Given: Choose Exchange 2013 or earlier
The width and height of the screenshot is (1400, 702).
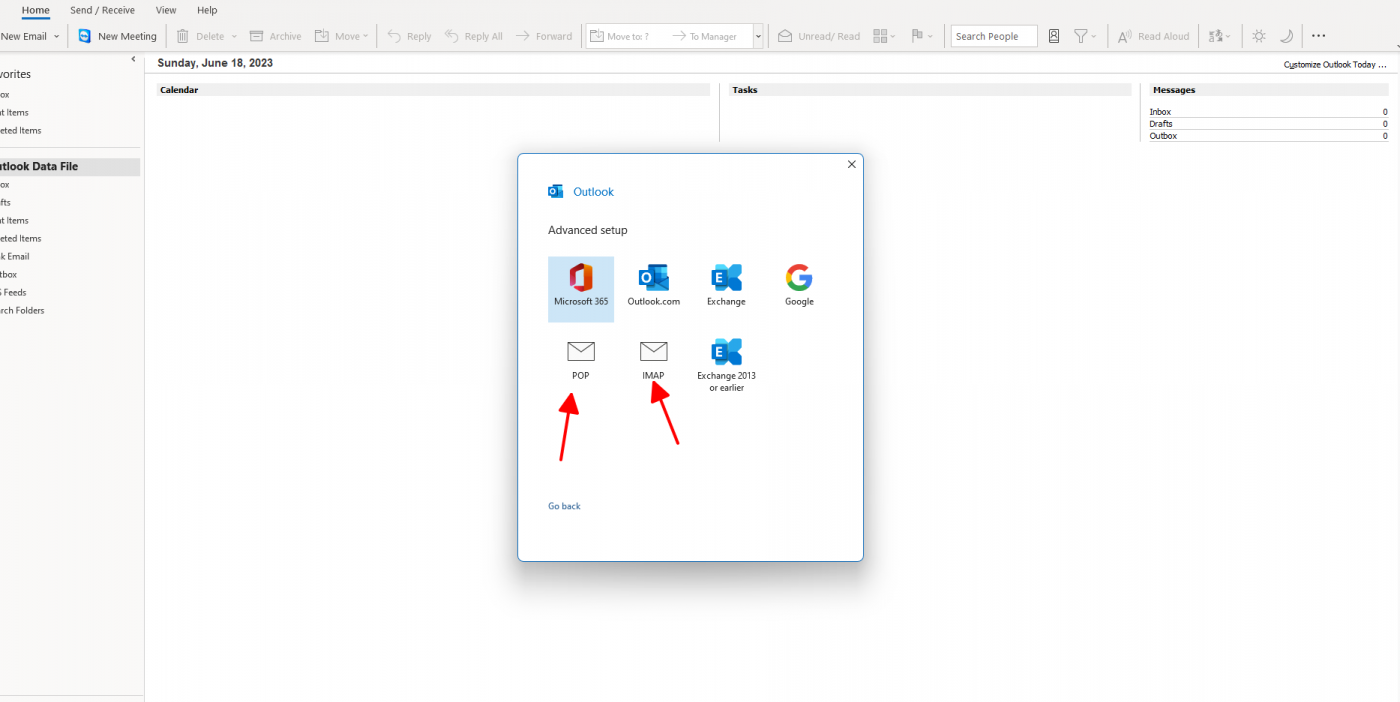Looking at the screenshot, I should click(726, 364).
